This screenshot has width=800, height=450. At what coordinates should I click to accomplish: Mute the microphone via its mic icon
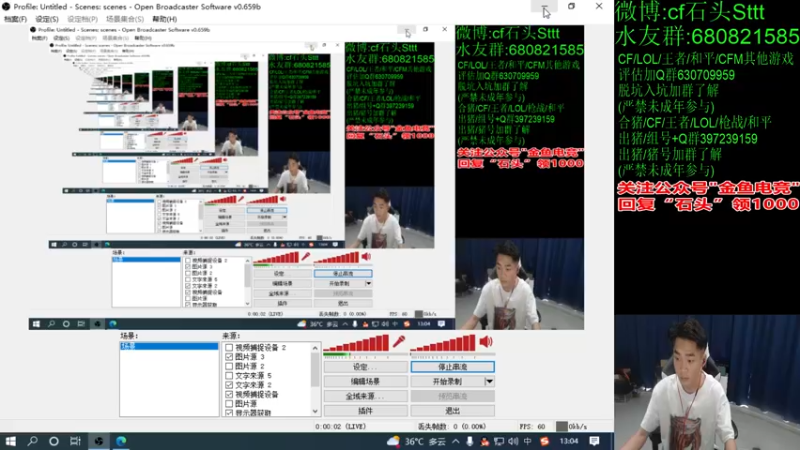click(x=398, y=342)
